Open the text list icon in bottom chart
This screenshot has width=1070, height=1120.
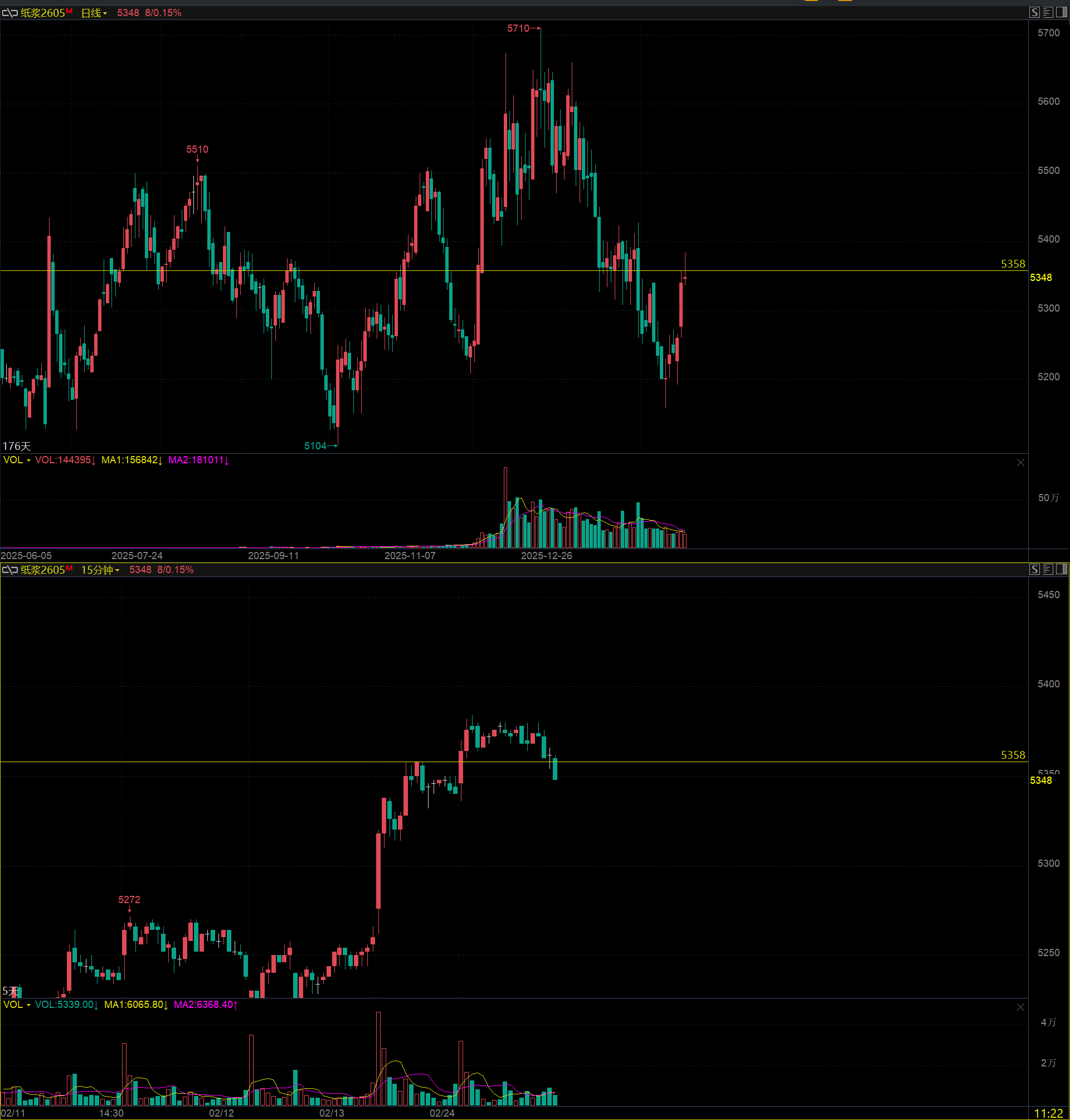1048,569
